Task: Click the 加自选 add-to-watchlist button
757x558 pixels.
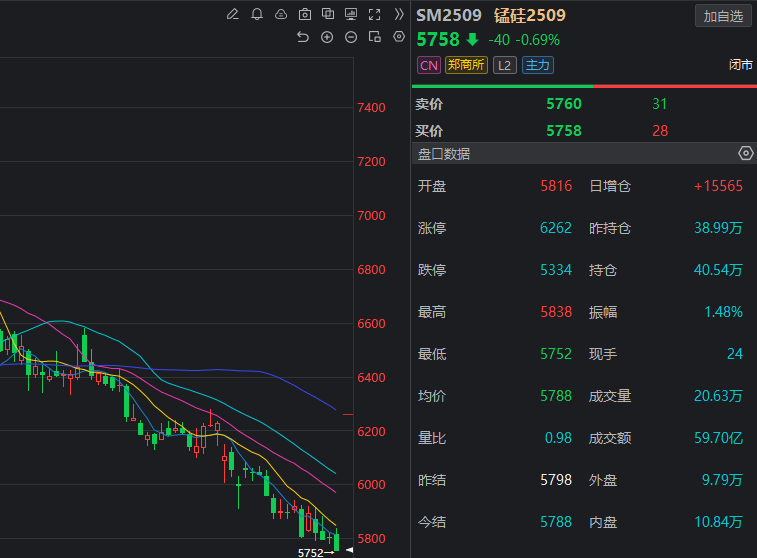Action: (723, 16)
